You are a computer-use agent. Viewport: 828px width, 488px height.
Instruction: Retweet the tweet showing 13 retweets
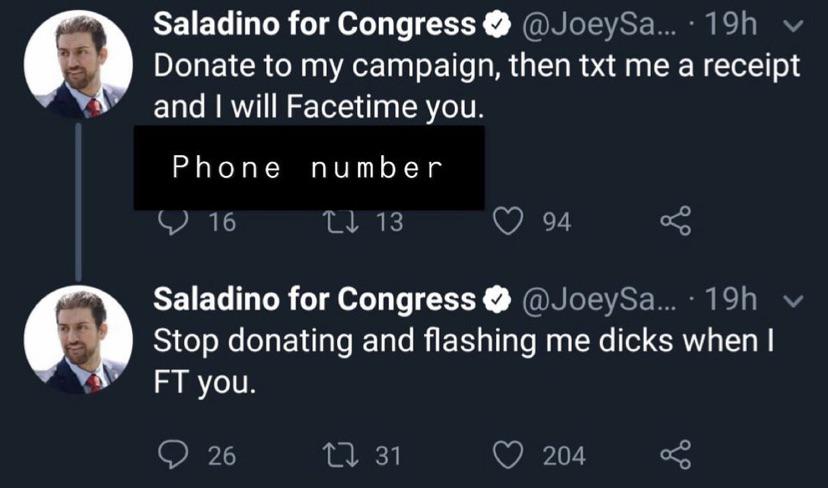point(339,222)
